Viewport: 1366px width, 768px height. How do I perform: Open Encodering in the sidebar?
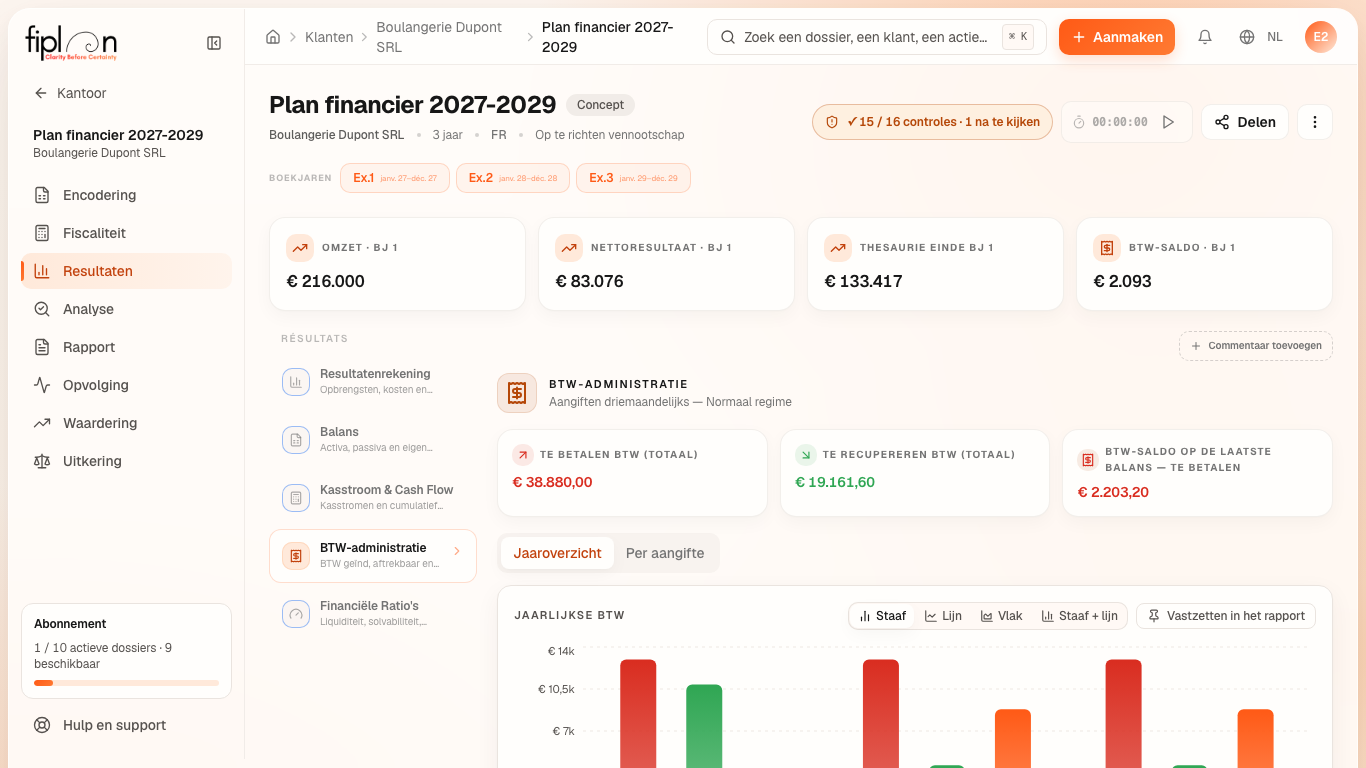[x=126, y=195]
